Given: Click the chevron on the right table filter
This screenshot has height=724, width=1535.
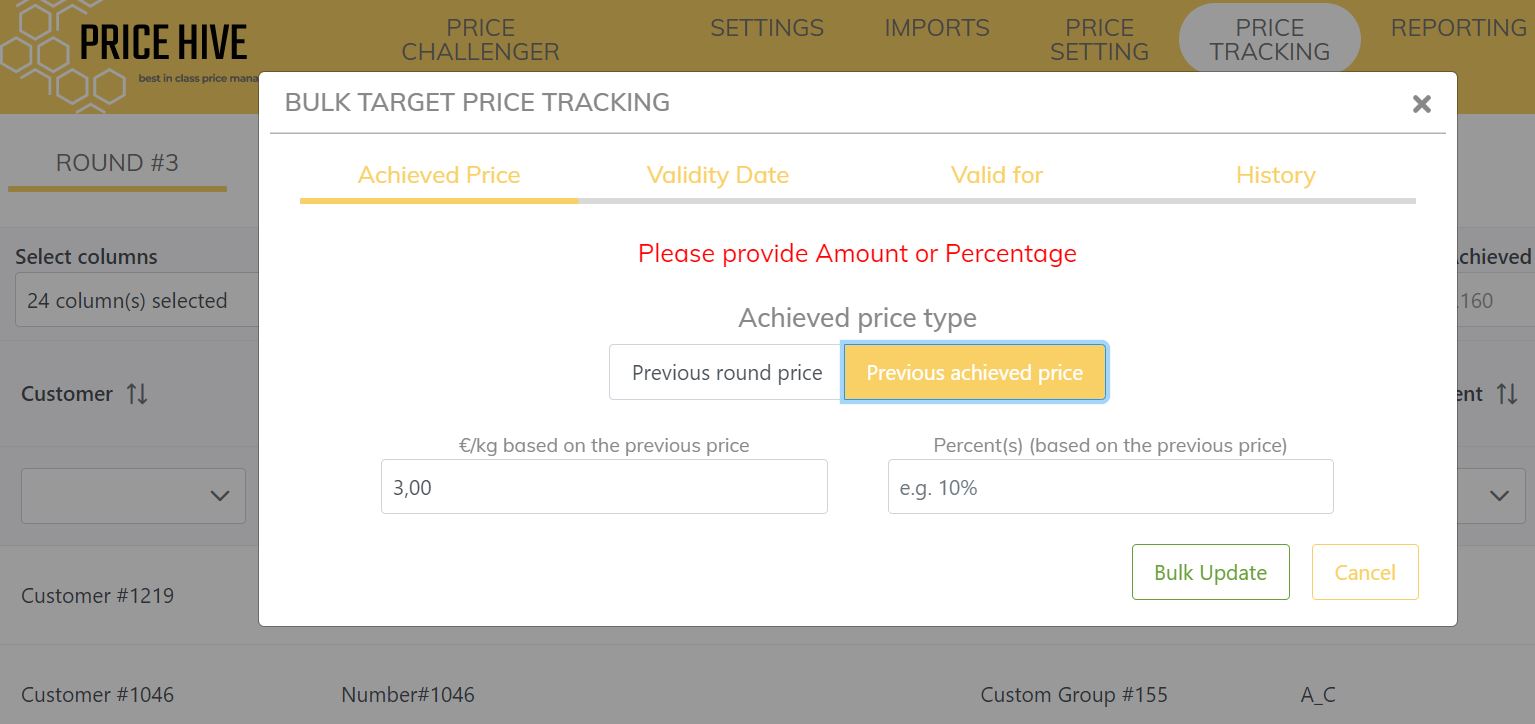Looking at the screenshot, I should pyautogui.click(x=1498, y=495).
